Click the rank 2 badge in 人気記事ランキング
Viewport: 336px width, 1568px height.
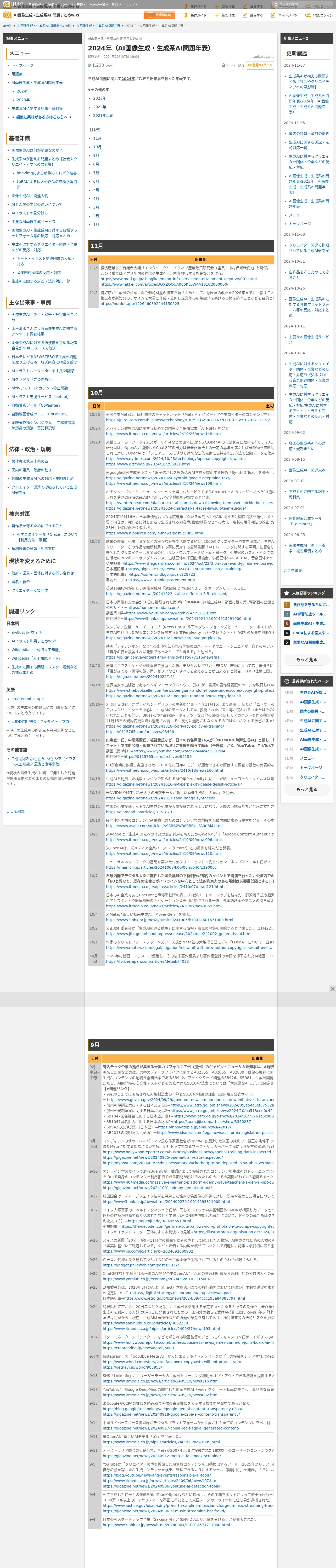click(x=287, y=614)
